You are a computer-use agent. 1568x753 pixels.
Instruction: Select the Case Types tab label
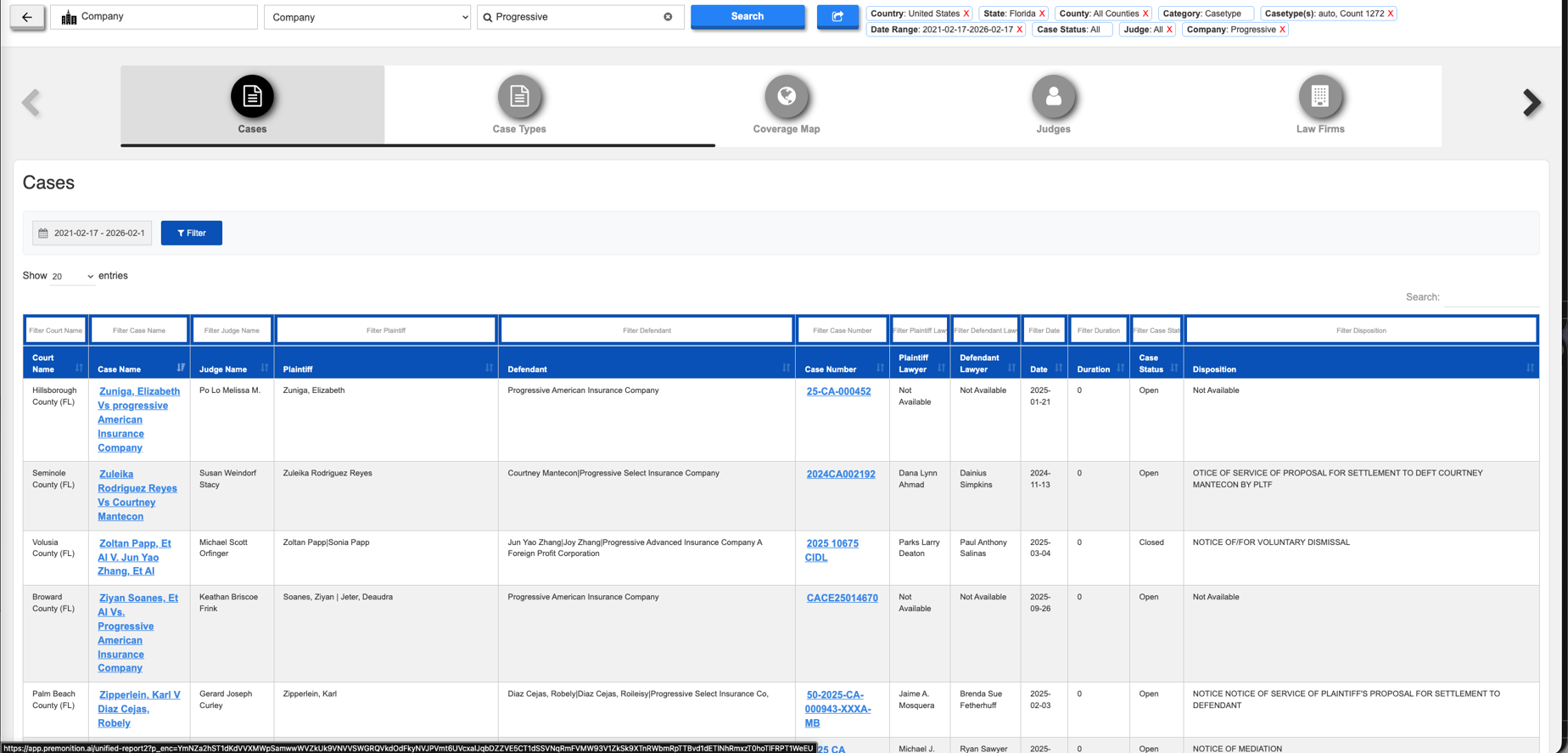(519, 129)
